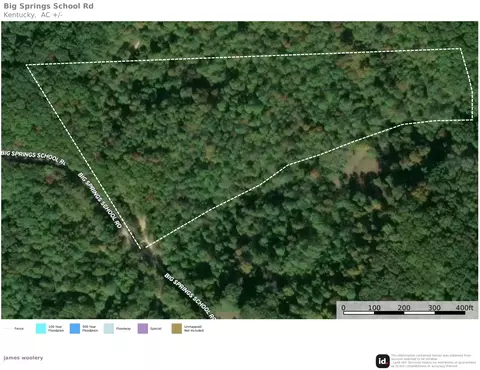The width and height of the screenshot is (480, 370).
Task: Click the Kentucky AC +/- subtitle
Action: point(33,15)
